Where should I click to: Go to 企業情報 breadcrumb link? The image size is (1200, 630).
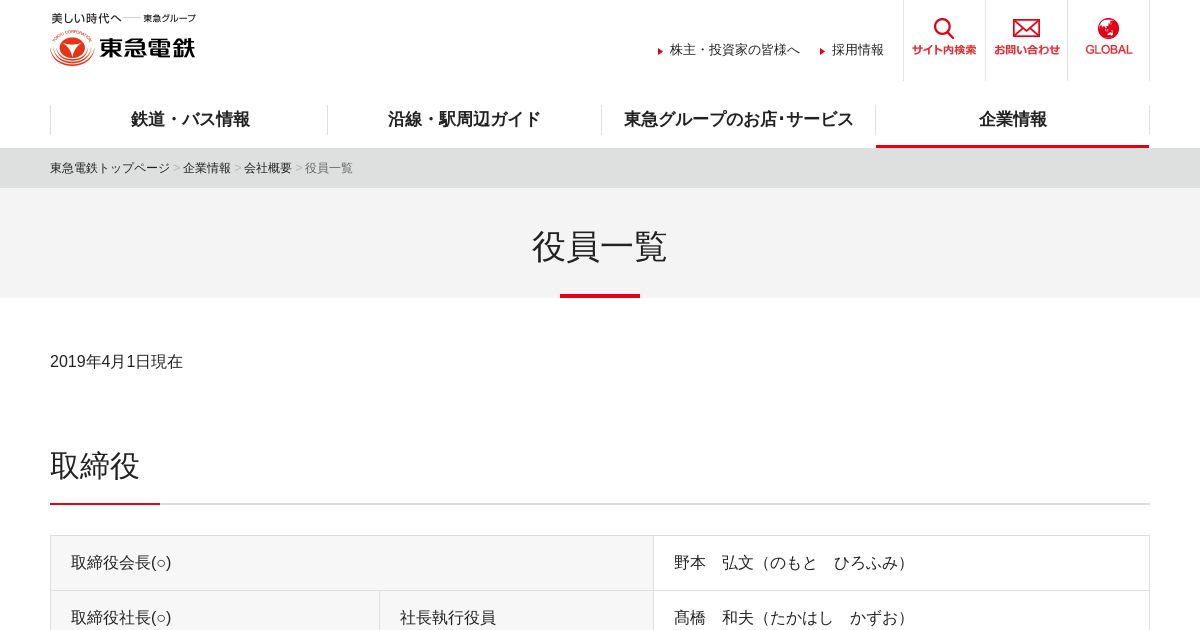207,168
